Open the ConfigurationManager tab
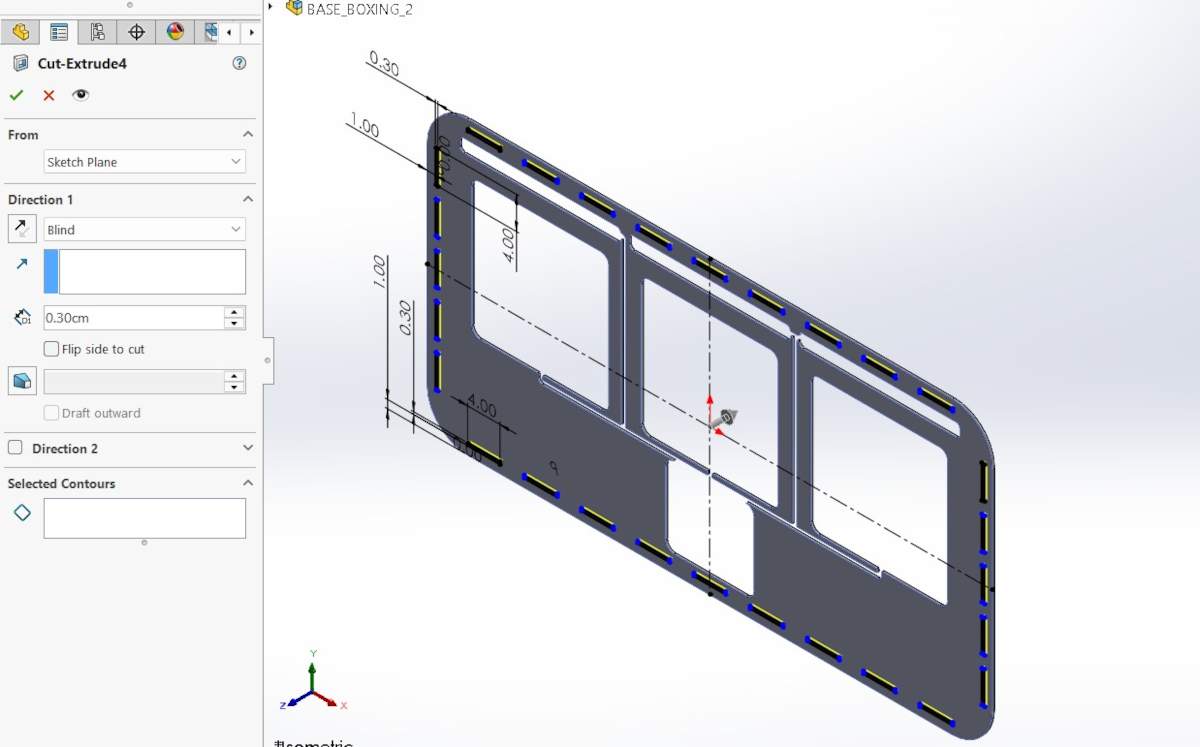The image size is (1200, 747). pyautogui.click(x=97, y=32)
